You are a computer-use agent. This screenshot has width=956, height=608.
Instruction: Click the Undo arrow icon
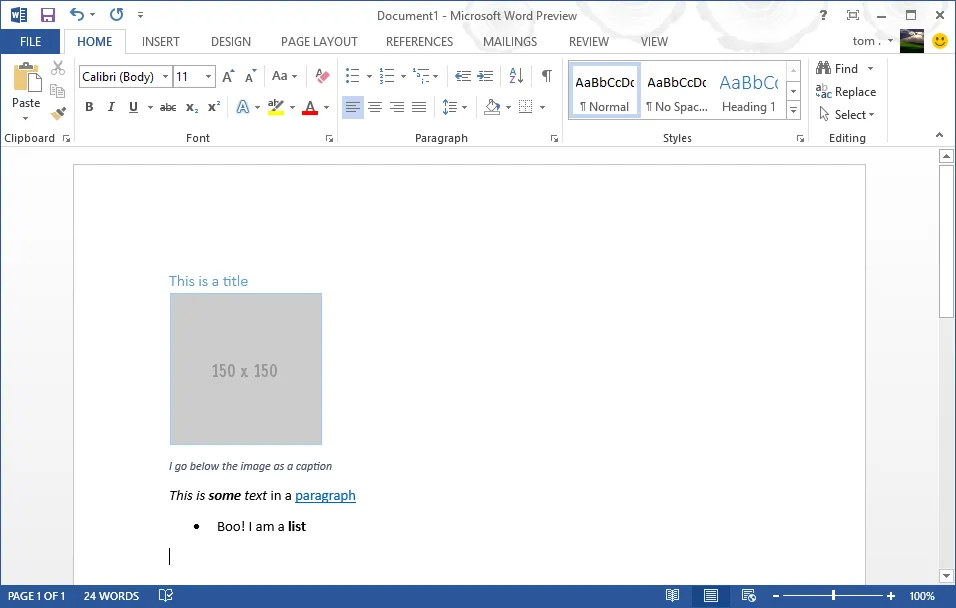(x=77, y=15)
